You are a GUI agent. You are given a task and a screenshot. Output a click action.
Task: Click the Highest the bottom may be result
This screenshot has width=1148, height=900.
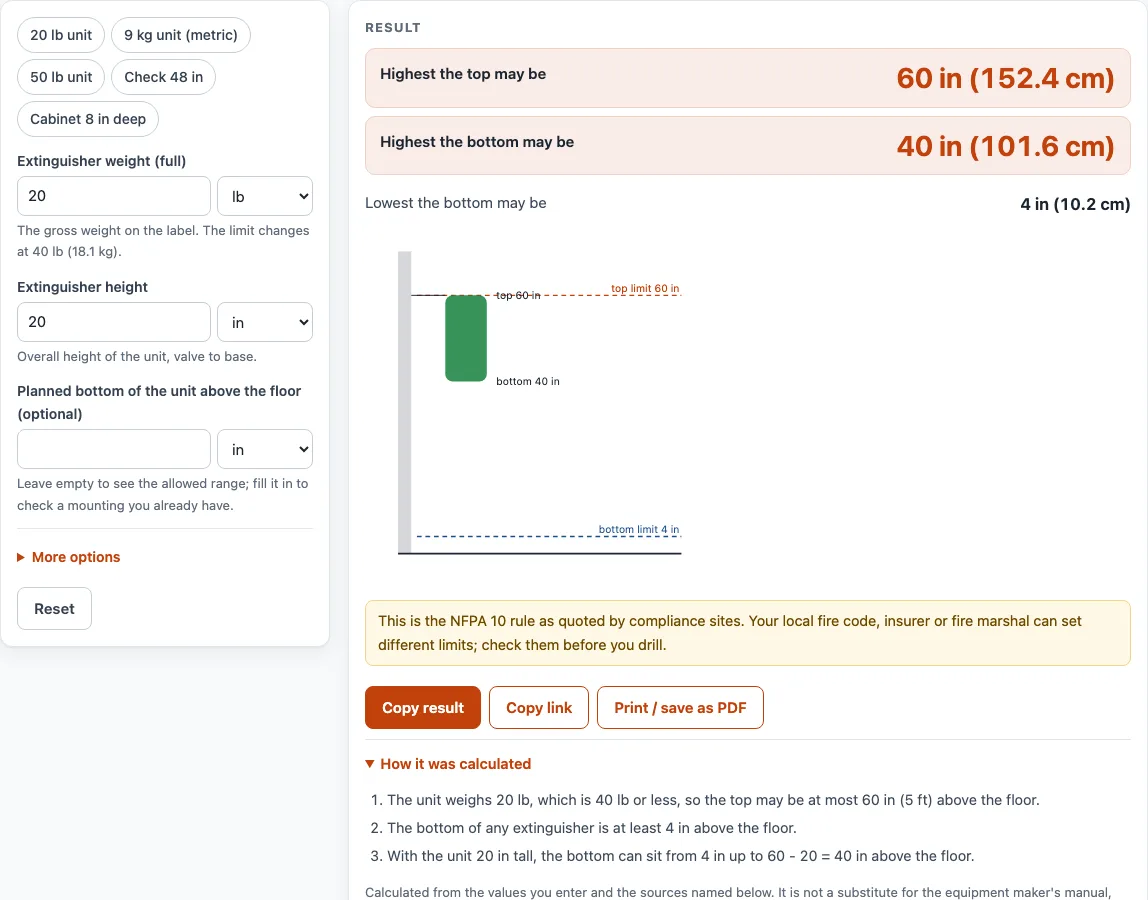point(748,146)
